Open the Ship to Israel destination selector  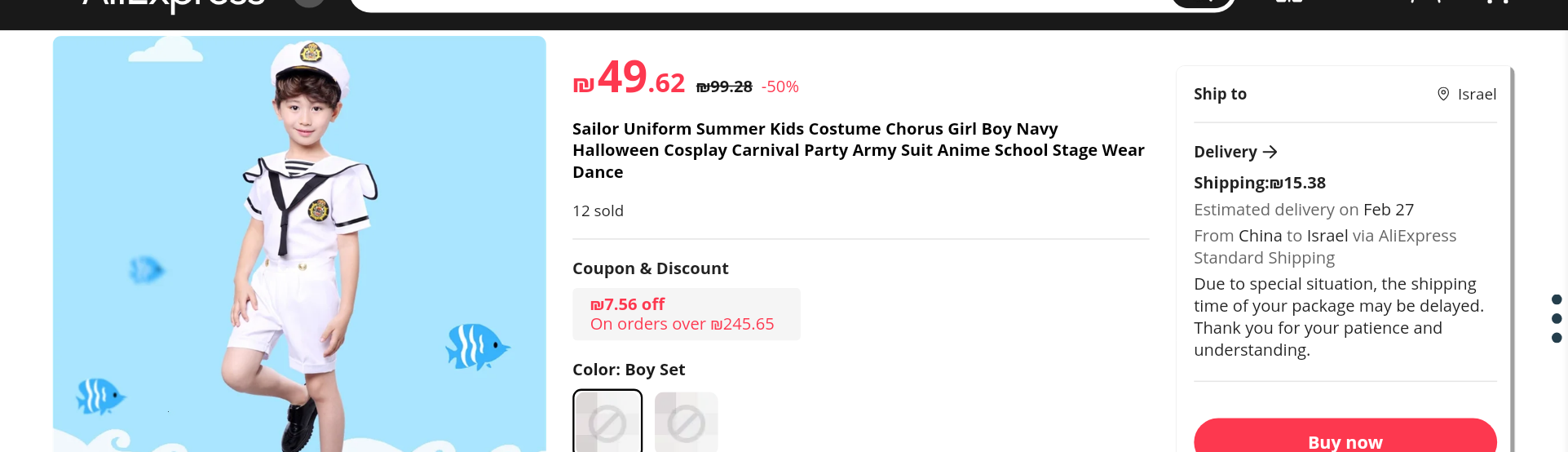(1466, 94)
